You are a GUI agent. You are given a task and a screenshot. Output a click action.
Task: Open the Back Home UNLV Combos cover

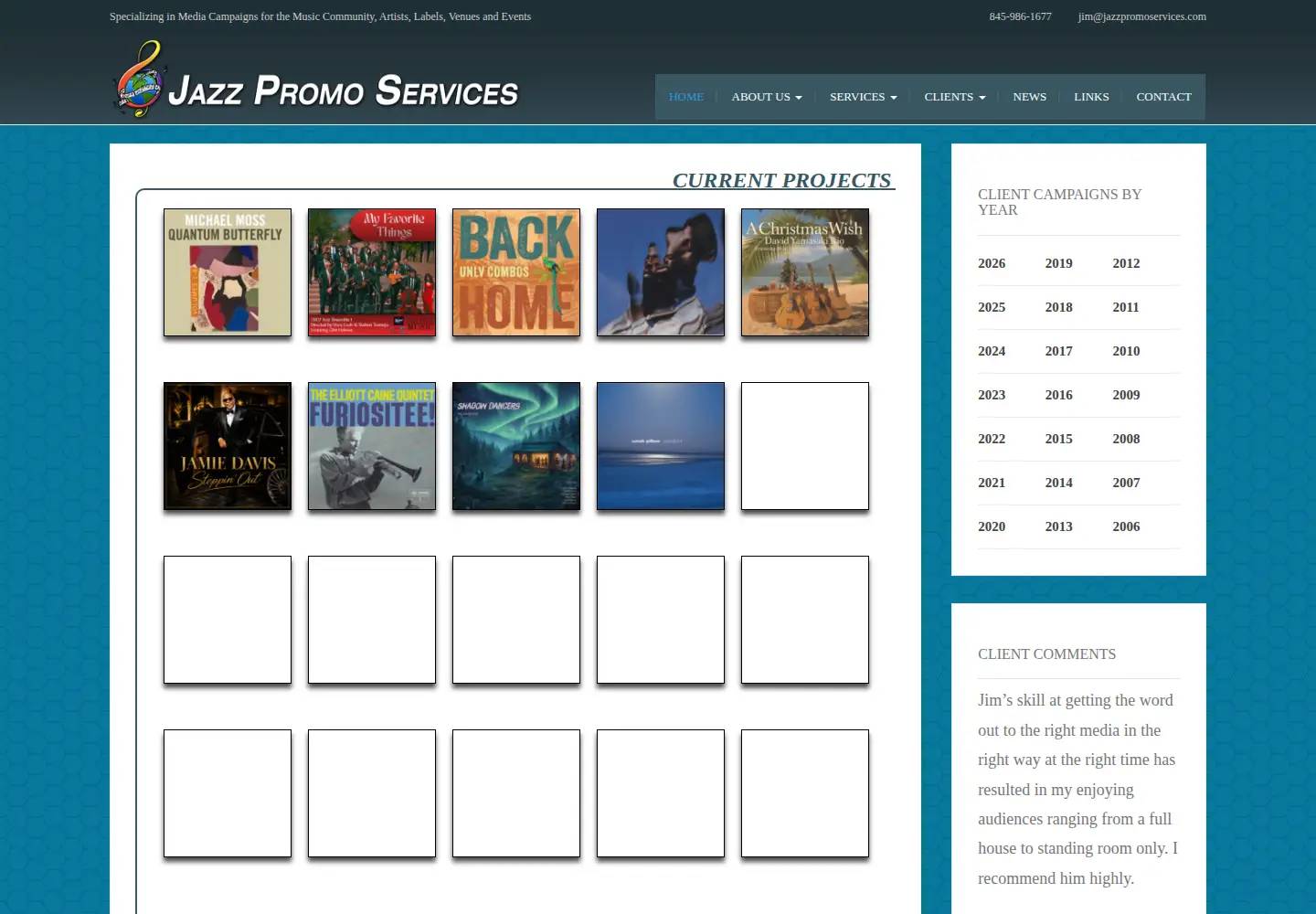point(516,272)
